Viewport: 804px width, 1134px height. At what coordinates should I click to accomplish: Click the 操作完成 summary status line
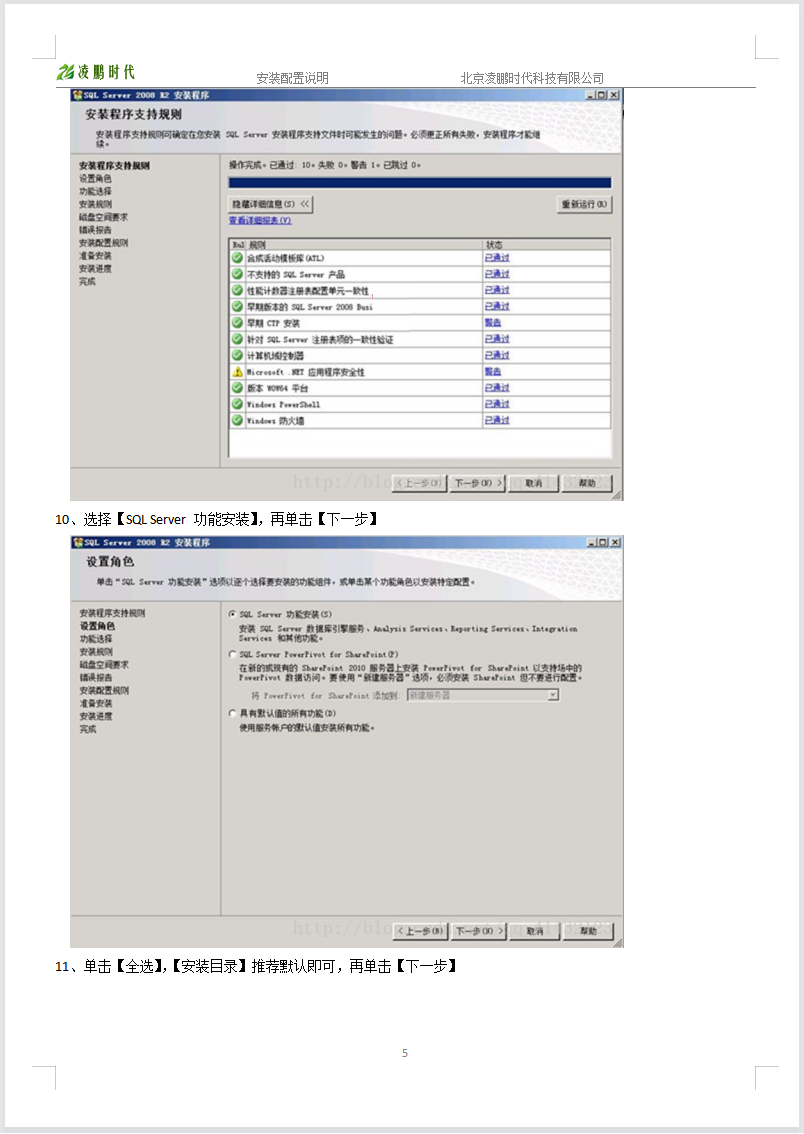coord(325,165)
